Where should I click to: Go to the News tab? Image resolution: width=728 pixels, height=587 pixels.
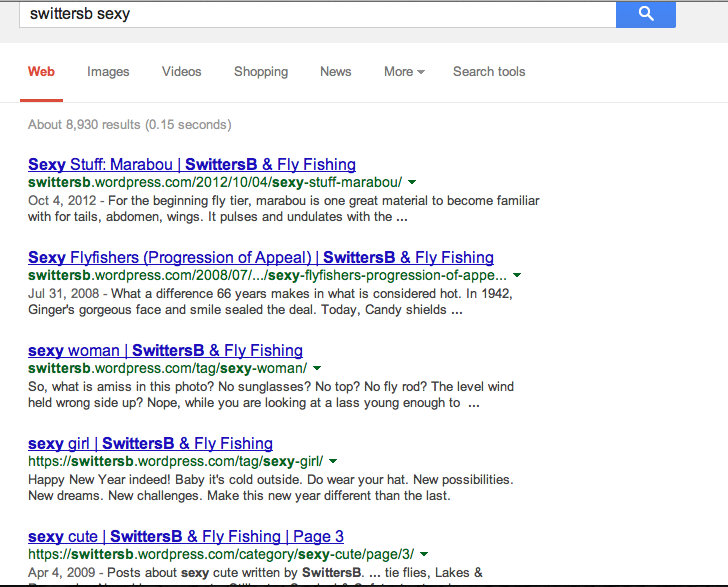(335, 72)
